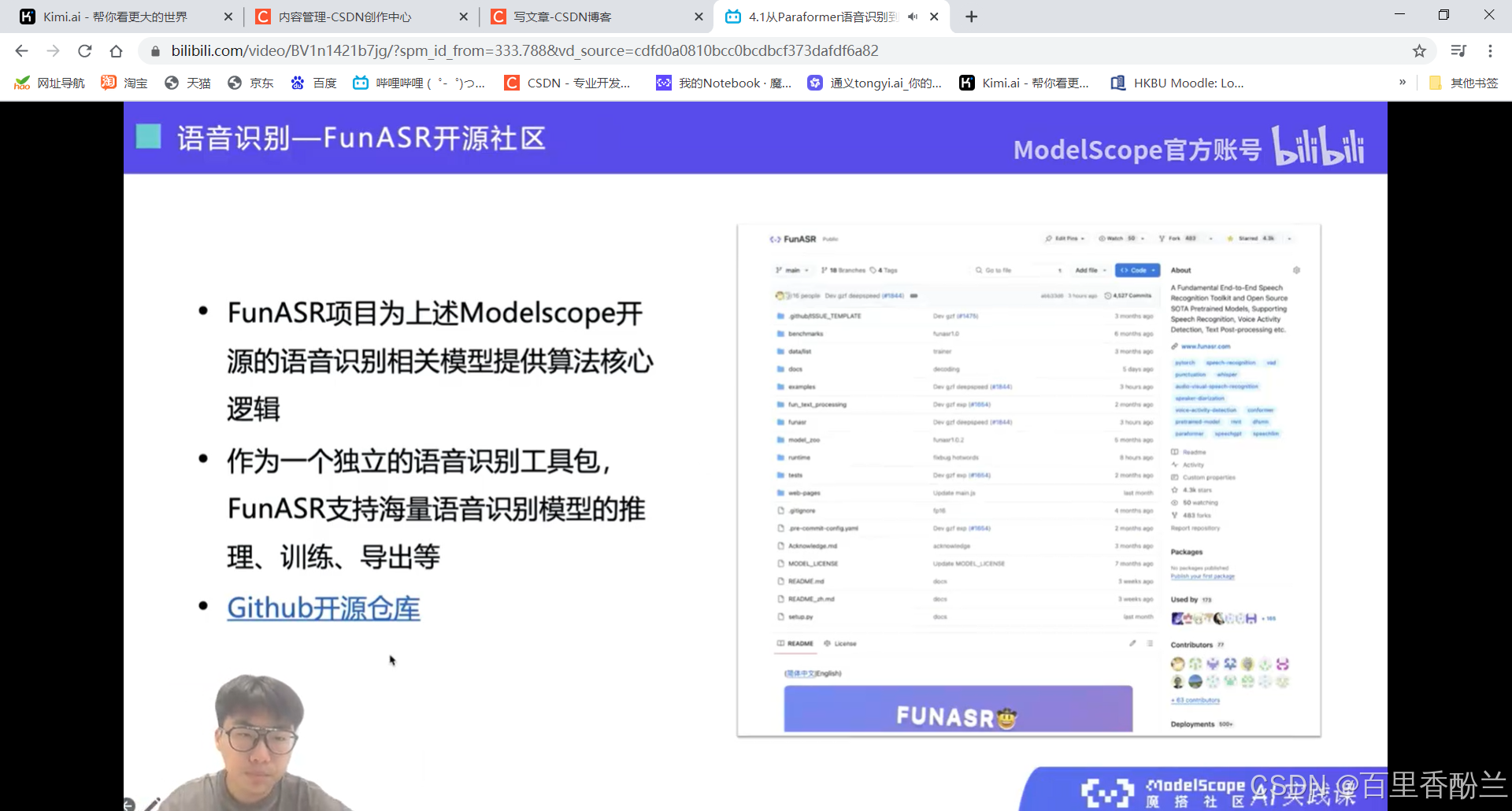The height and width of the screenshot is (811, 1512).
Task: Open CSDN - 专业开发 bookmark
Action: (568, 83)
